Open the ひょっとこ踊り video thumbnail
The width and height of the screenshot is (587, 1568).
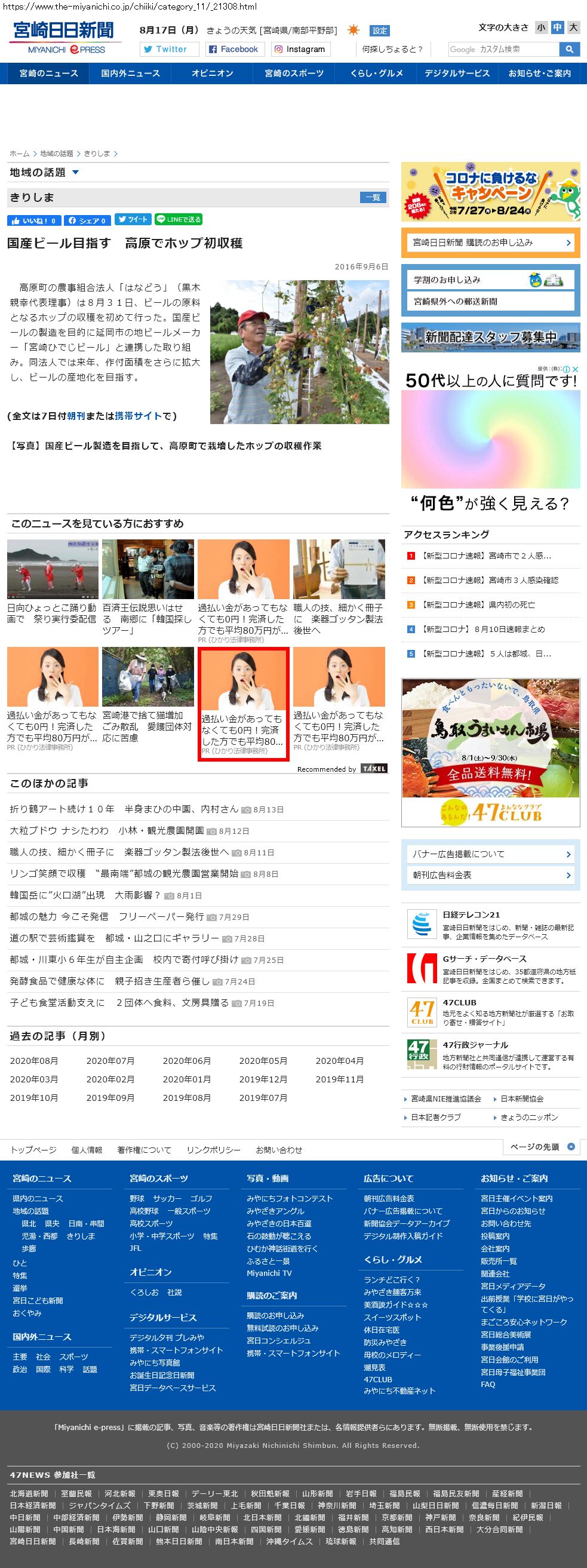click(x=53, y=569)
